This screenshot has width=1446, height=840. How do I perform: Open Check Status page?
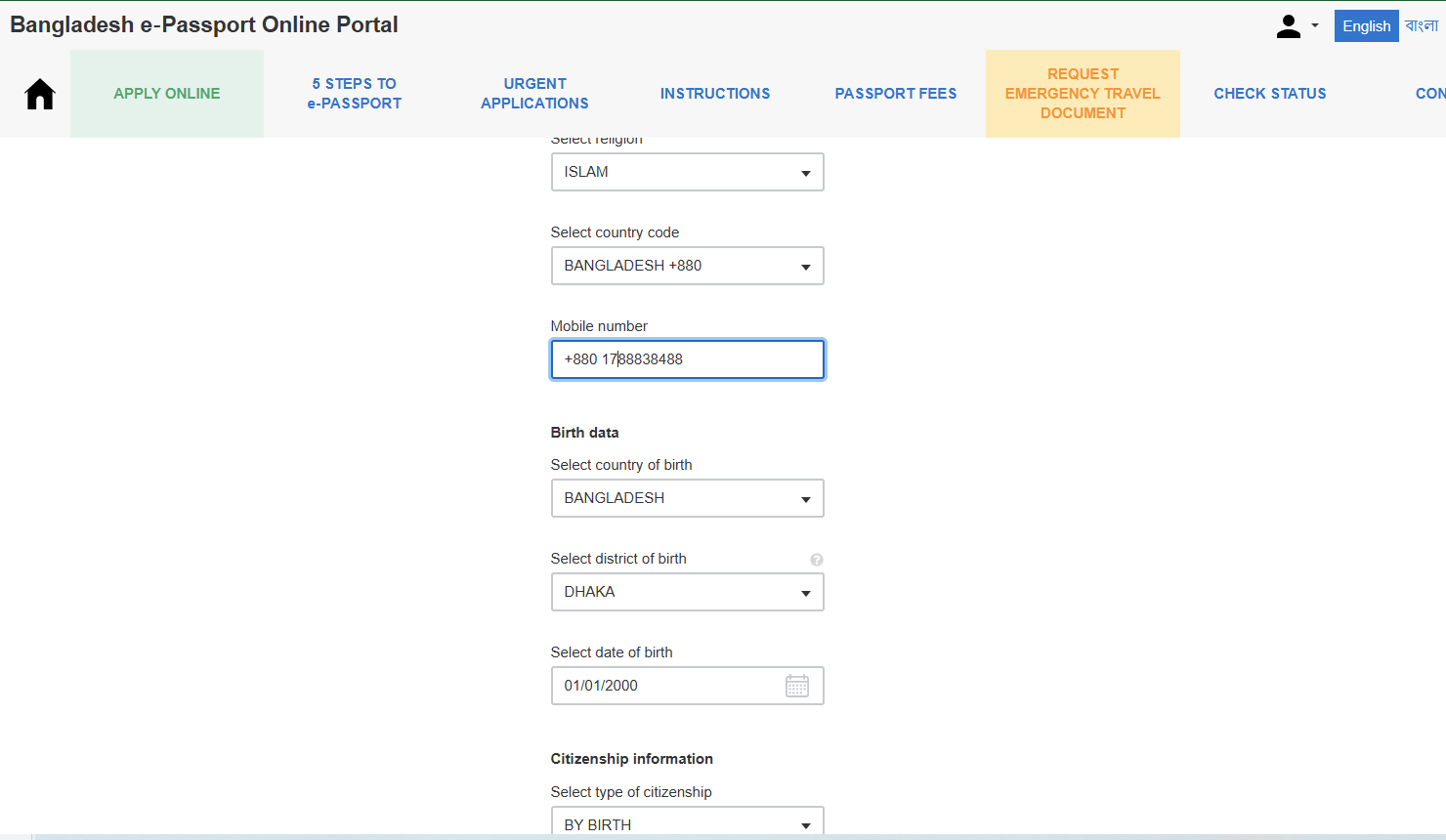coord(1270,94)
